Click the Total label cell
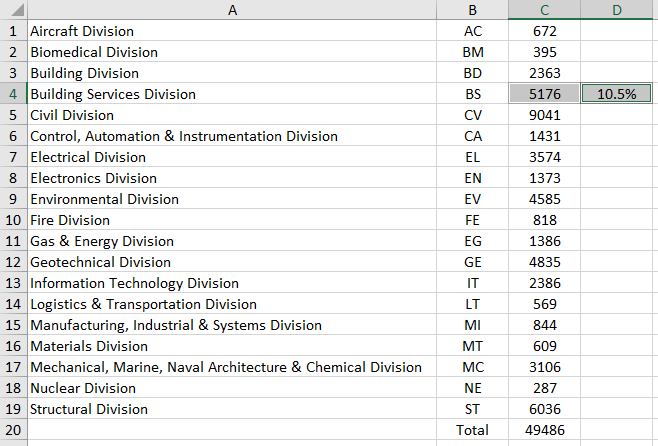This screenshot has width=658, height=446. tap(473, 430)
